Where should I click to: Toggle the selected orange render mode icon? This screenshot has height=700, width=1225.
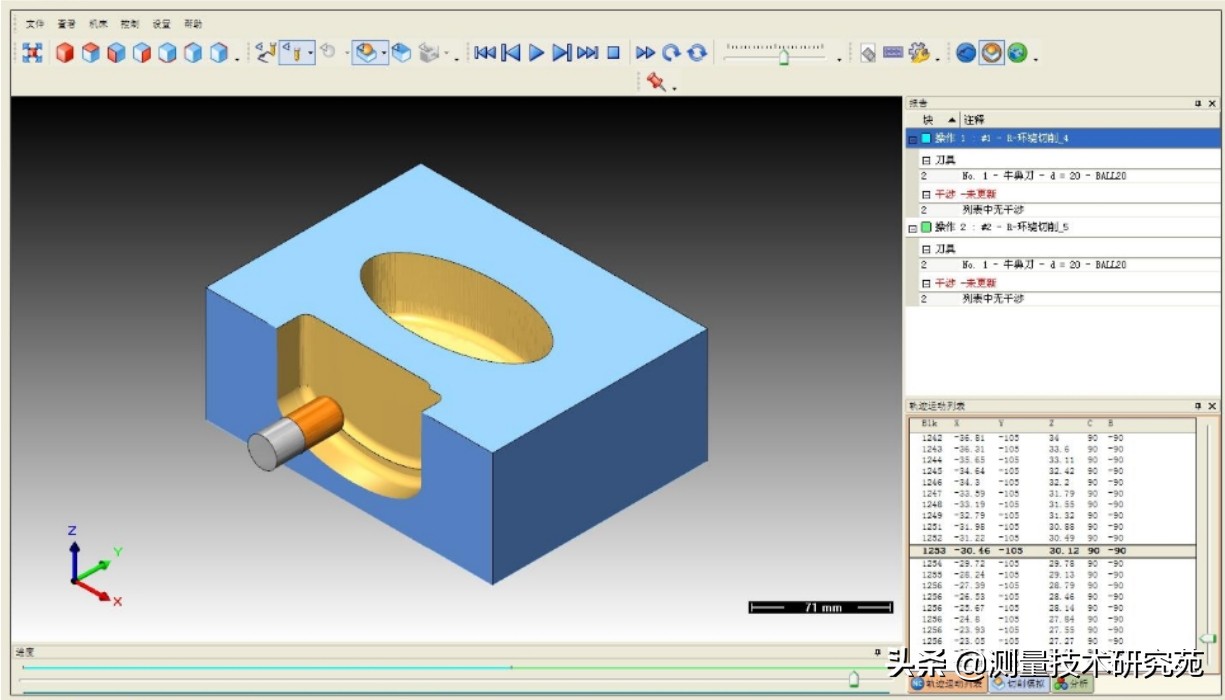[991, 53]
